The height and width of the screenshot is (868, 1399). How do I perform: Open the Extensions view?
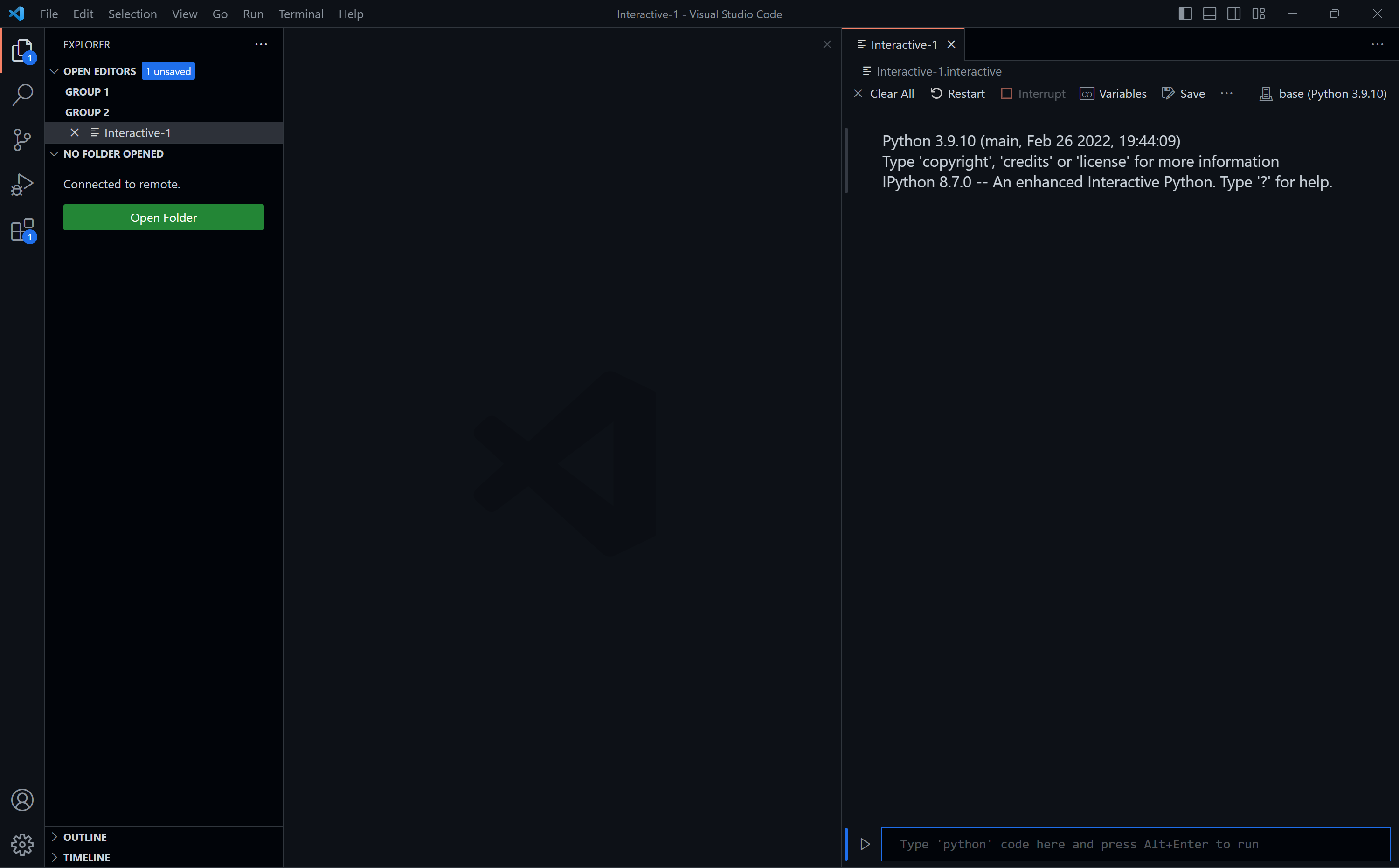pos(22,230)
